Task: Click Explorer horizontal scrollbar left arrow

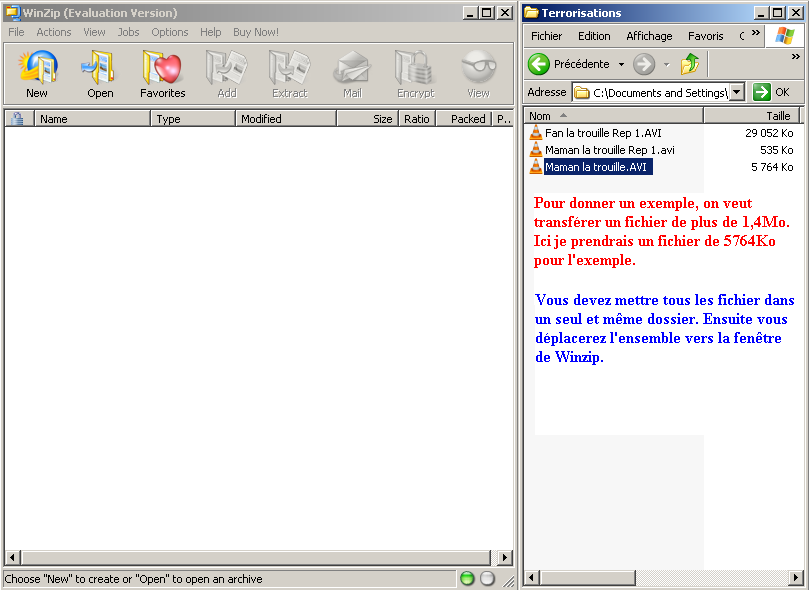Action: (532, 578)
